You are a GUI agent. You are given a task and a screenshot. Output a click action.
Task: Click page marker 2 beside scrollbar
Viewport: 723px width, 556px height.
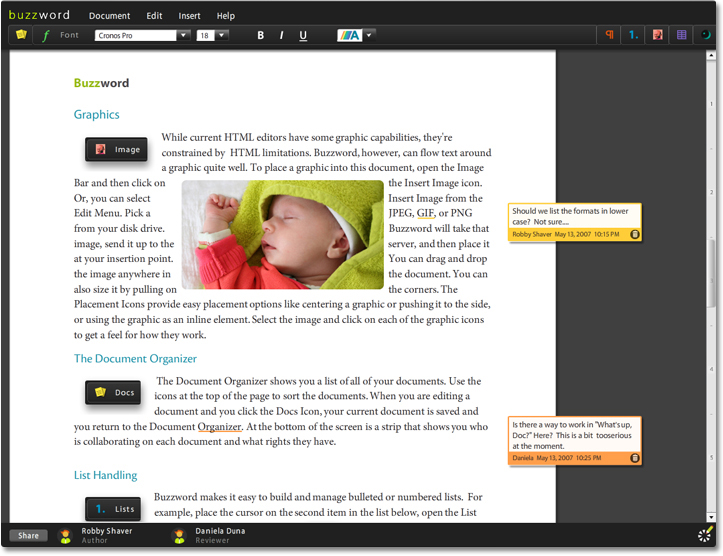click(x=712, y=192)
